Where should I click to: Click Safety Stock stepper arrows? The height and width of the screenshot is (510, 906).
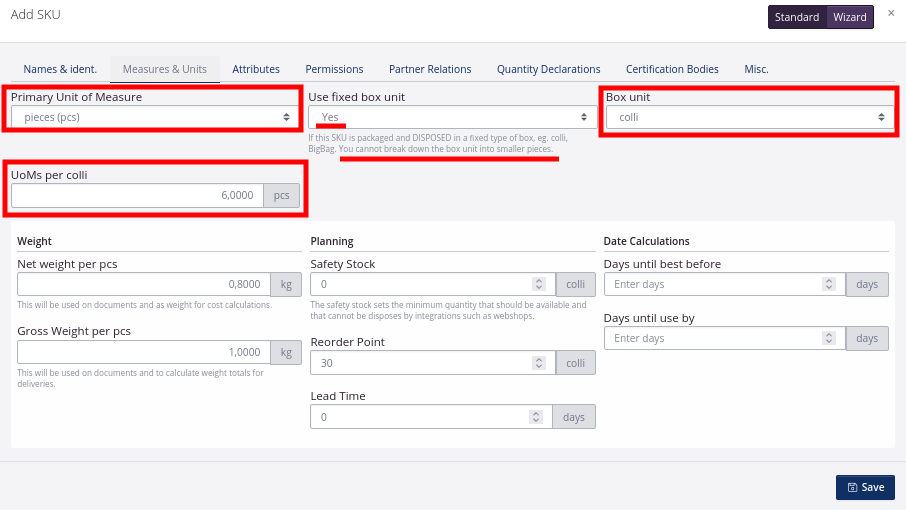(x=538, y=284)
